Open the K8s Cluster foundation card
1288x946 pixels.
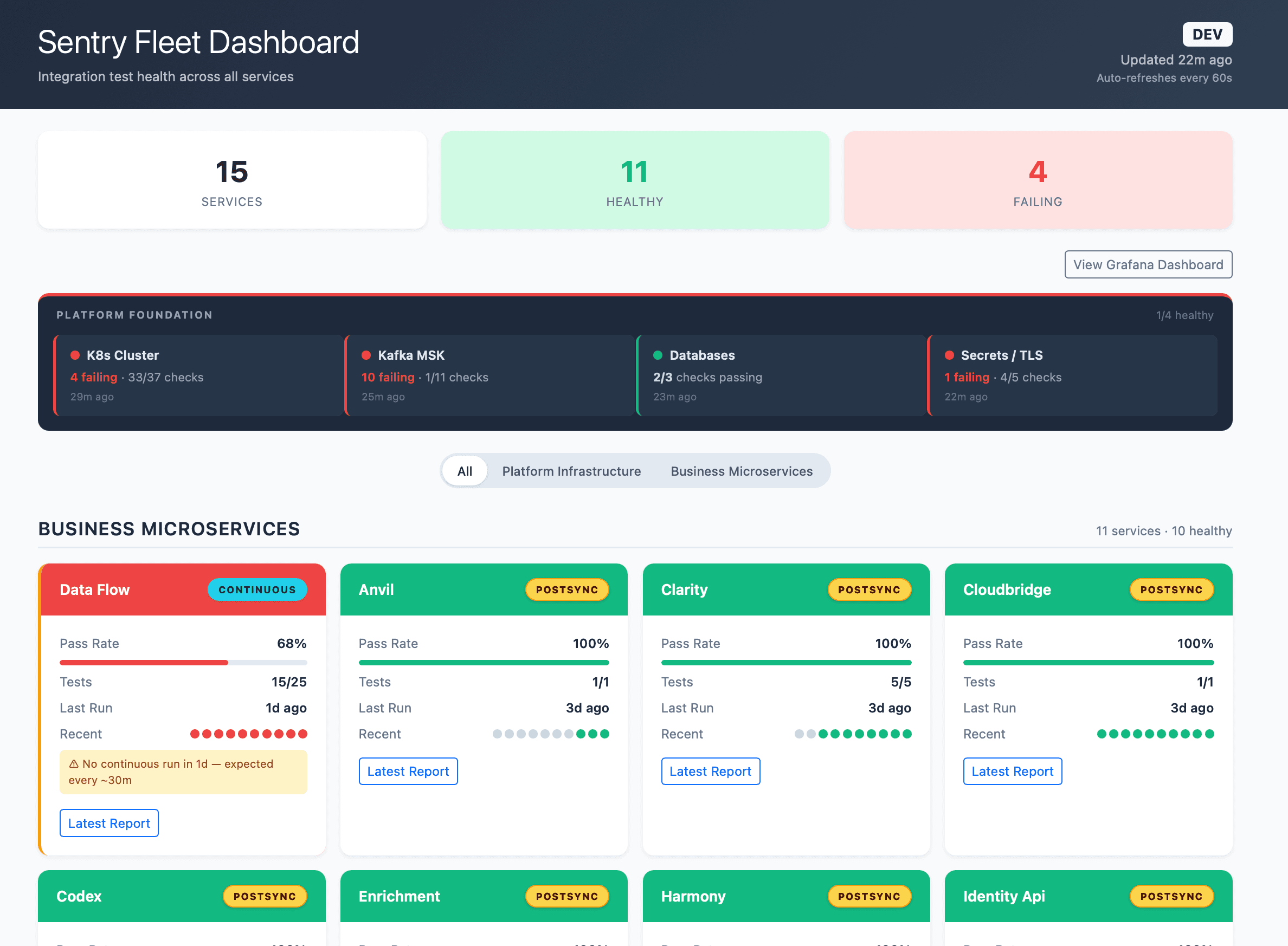(198, 375)
